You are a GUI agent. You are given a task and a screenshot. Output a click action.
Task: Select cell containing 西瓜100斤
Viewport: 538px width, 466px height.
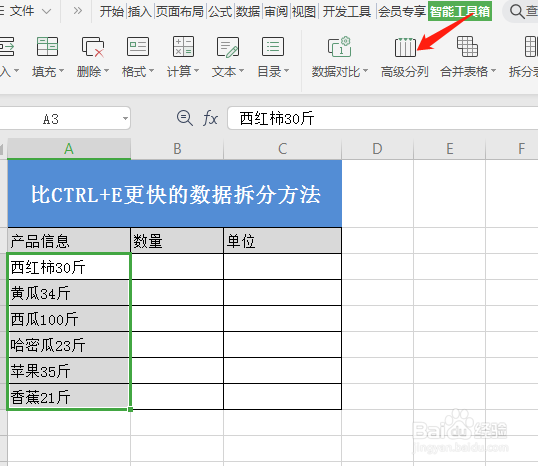69,319
